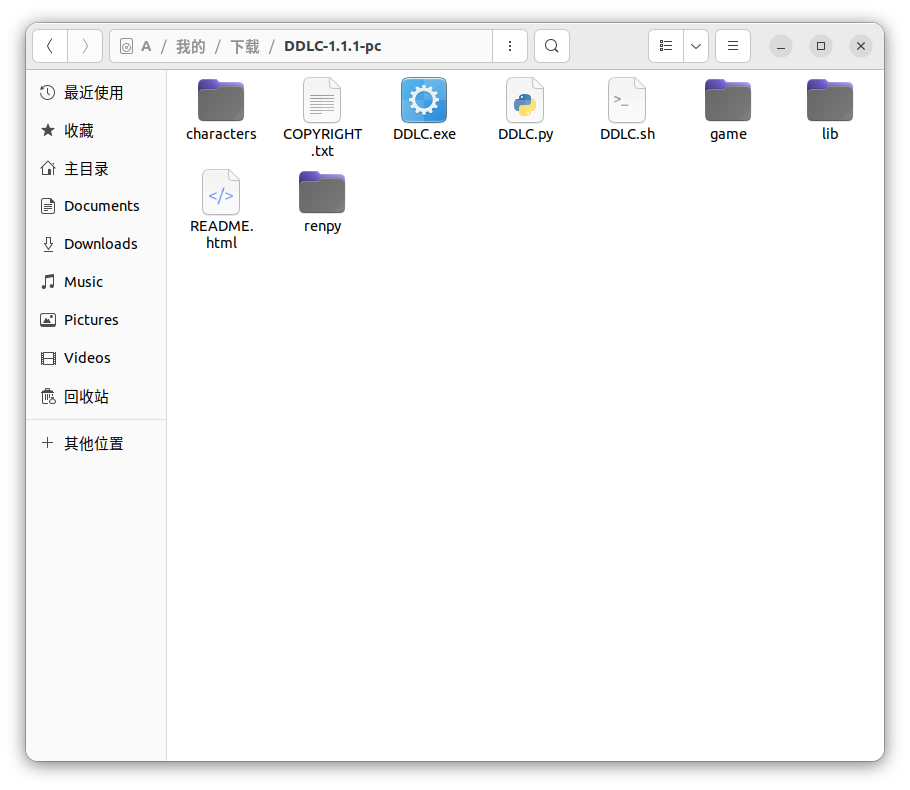Open 最近使用 in sidebar

pos(96,93)
